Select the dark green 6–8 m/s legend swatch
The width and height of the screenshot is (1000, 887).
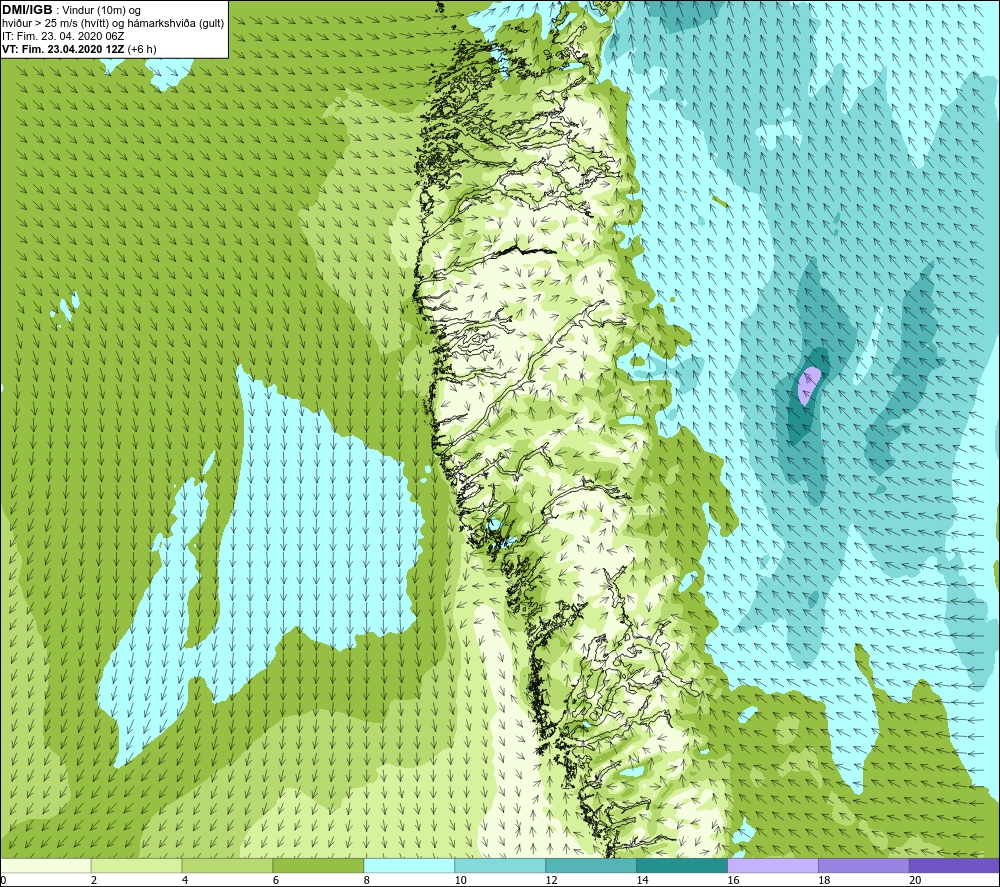318,865
